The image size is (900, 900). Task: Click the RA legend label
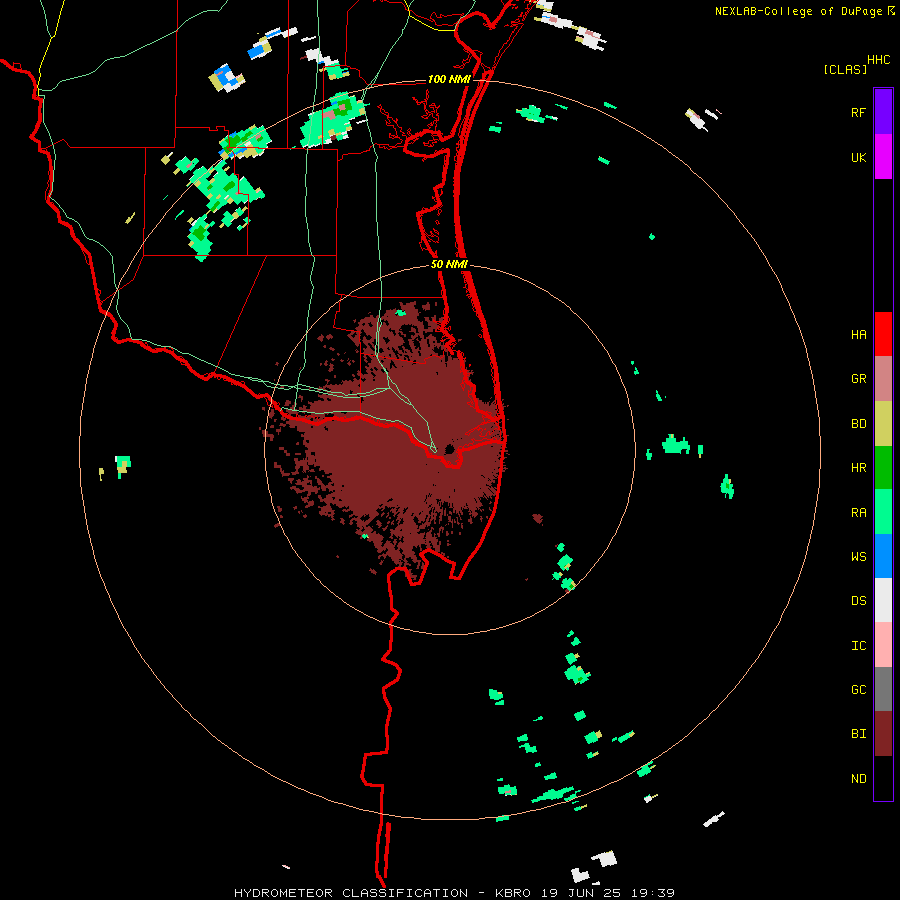858,513
